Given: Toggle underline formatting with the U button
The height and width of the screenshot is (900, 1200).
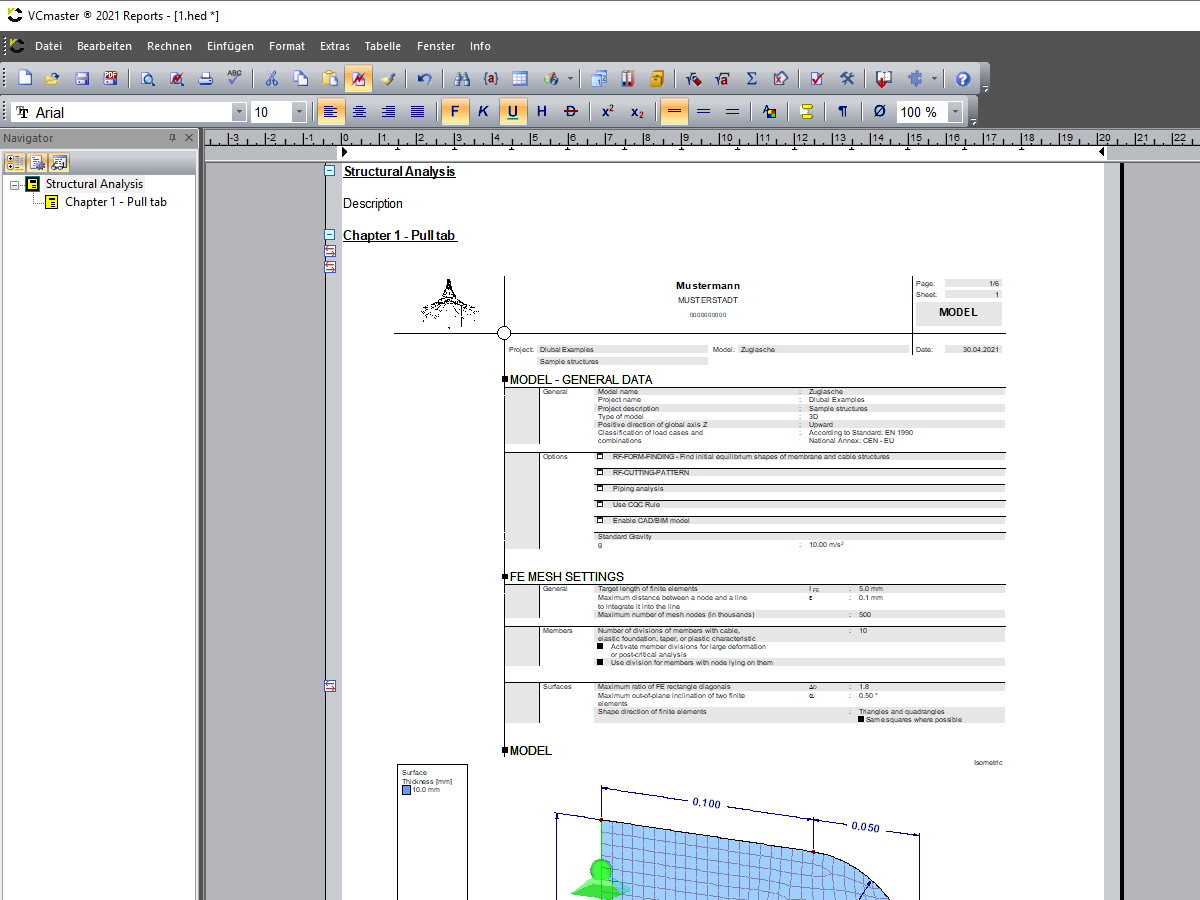Looking at the screenshot, I should (x=511, y=111).
